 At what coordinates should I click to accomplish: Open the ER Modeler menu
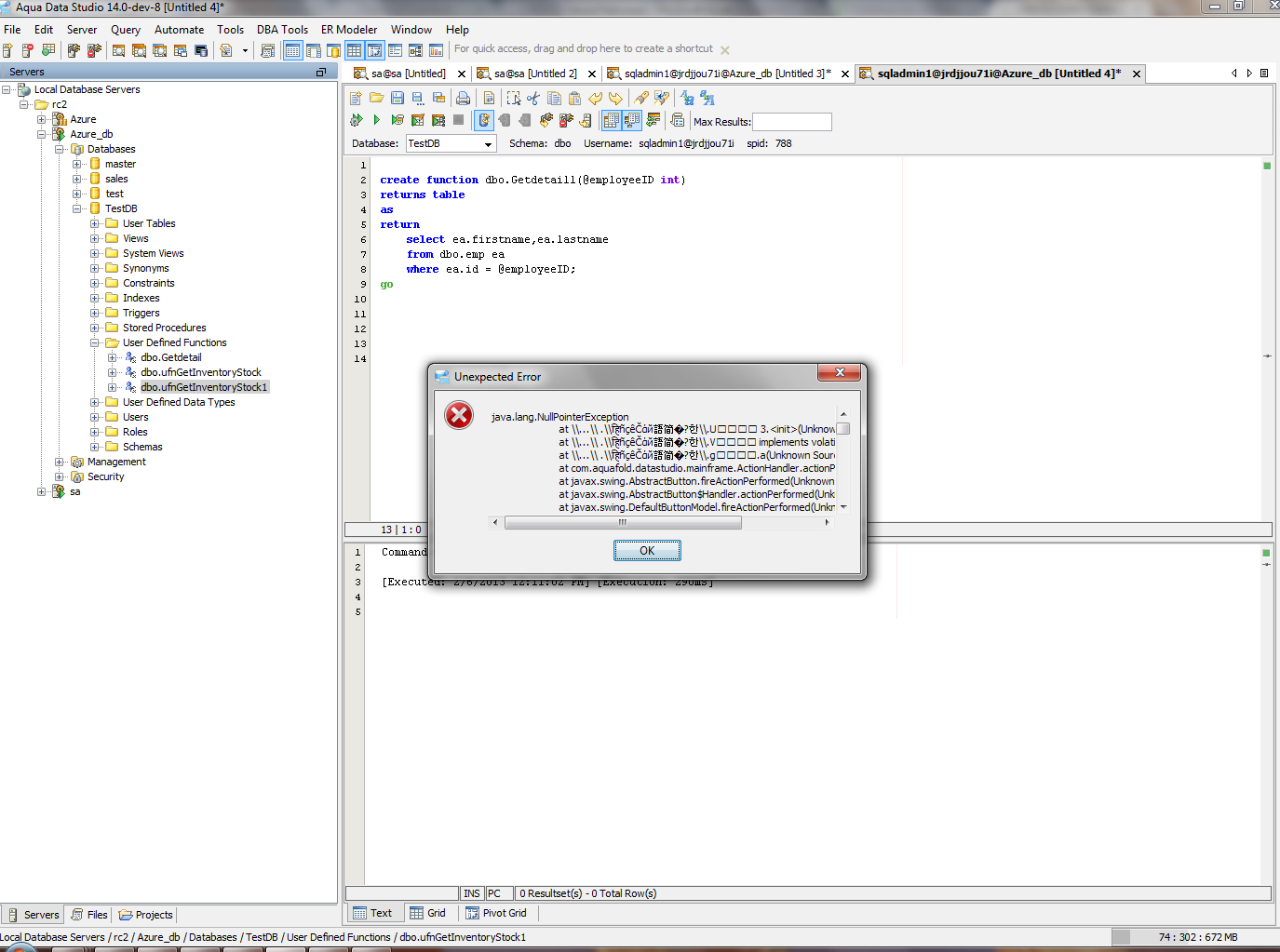pyautogui.click(x=349, y=30)
